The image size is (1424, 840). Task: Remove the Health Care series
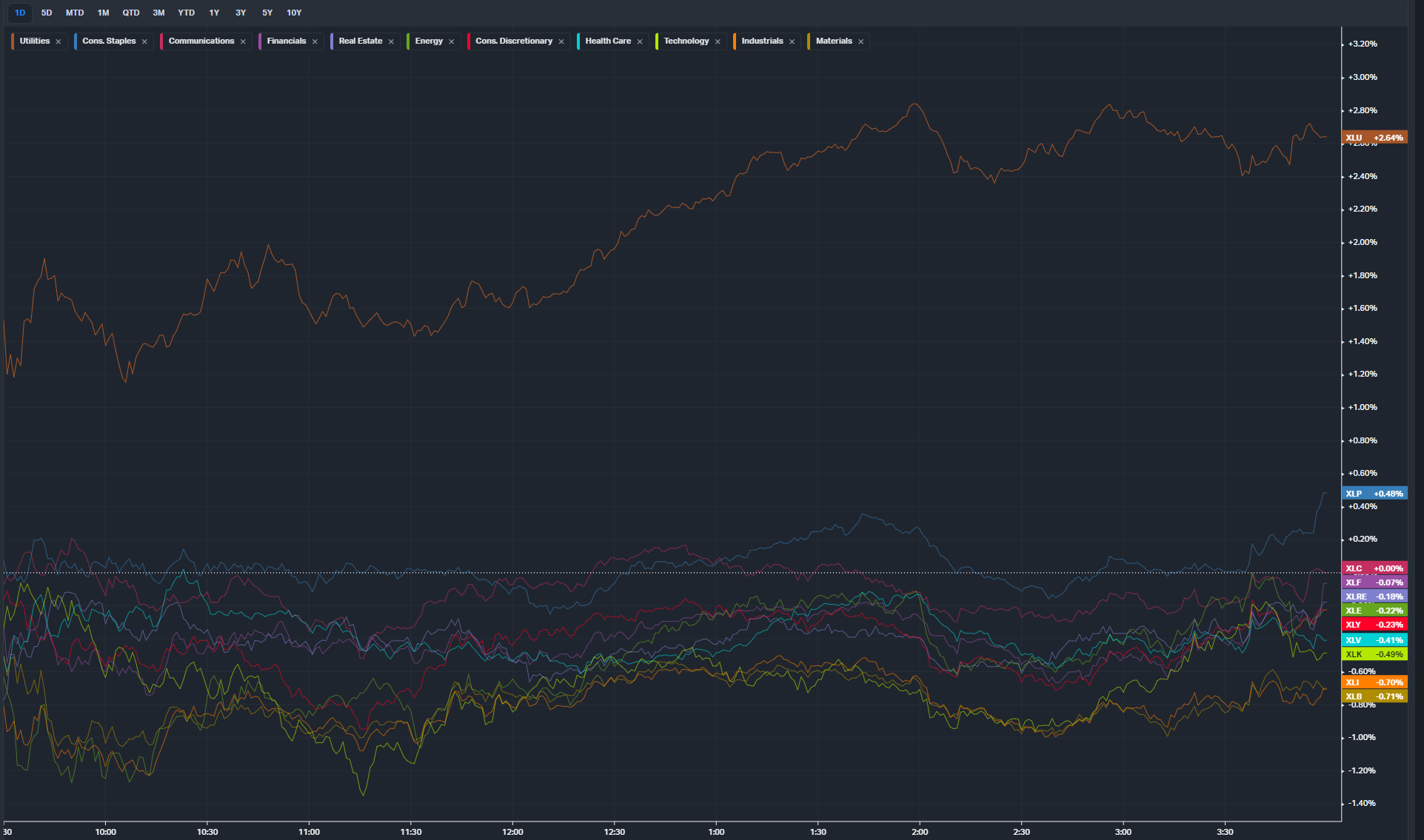click(640, 41)
